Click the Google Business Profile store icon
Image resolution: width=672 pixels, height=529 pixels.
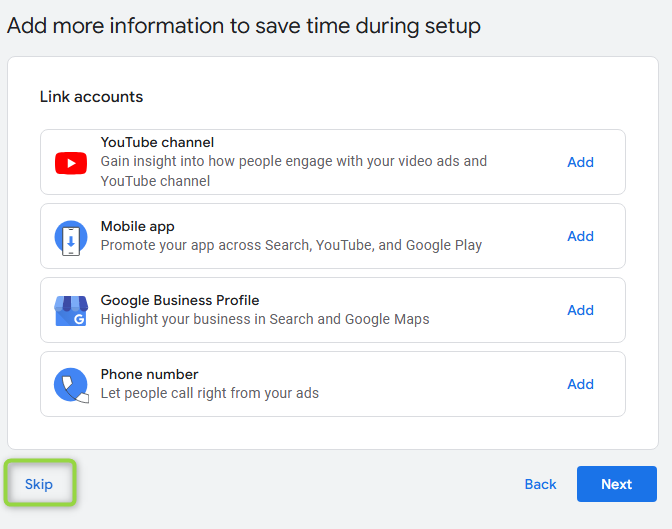click(x=71, y=311)
